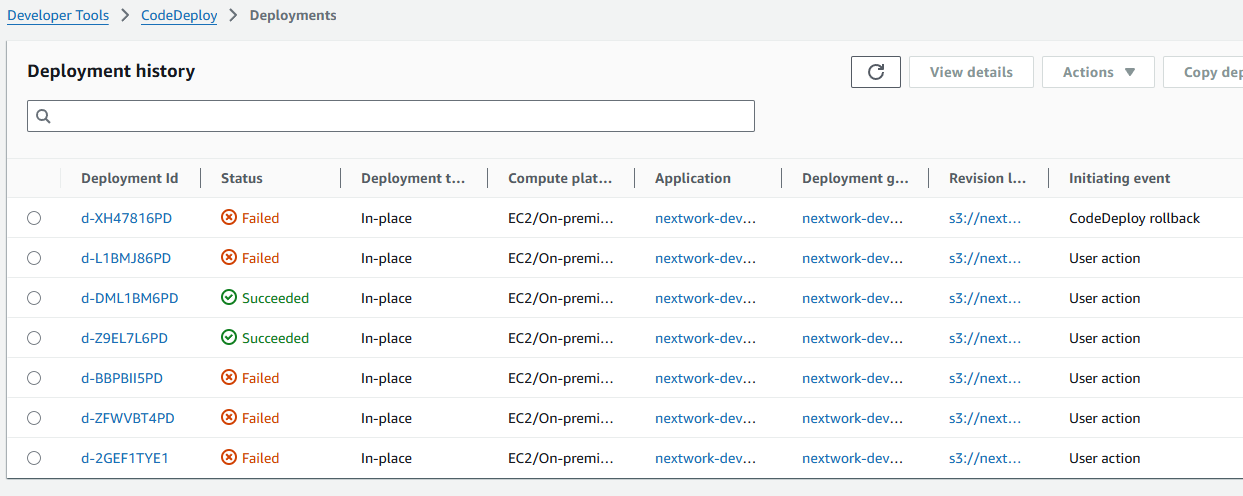Click the Succeeded check icon for d-Z9EL7L6PD
The height and width of the screenshot is (496, 1243).
228,338
